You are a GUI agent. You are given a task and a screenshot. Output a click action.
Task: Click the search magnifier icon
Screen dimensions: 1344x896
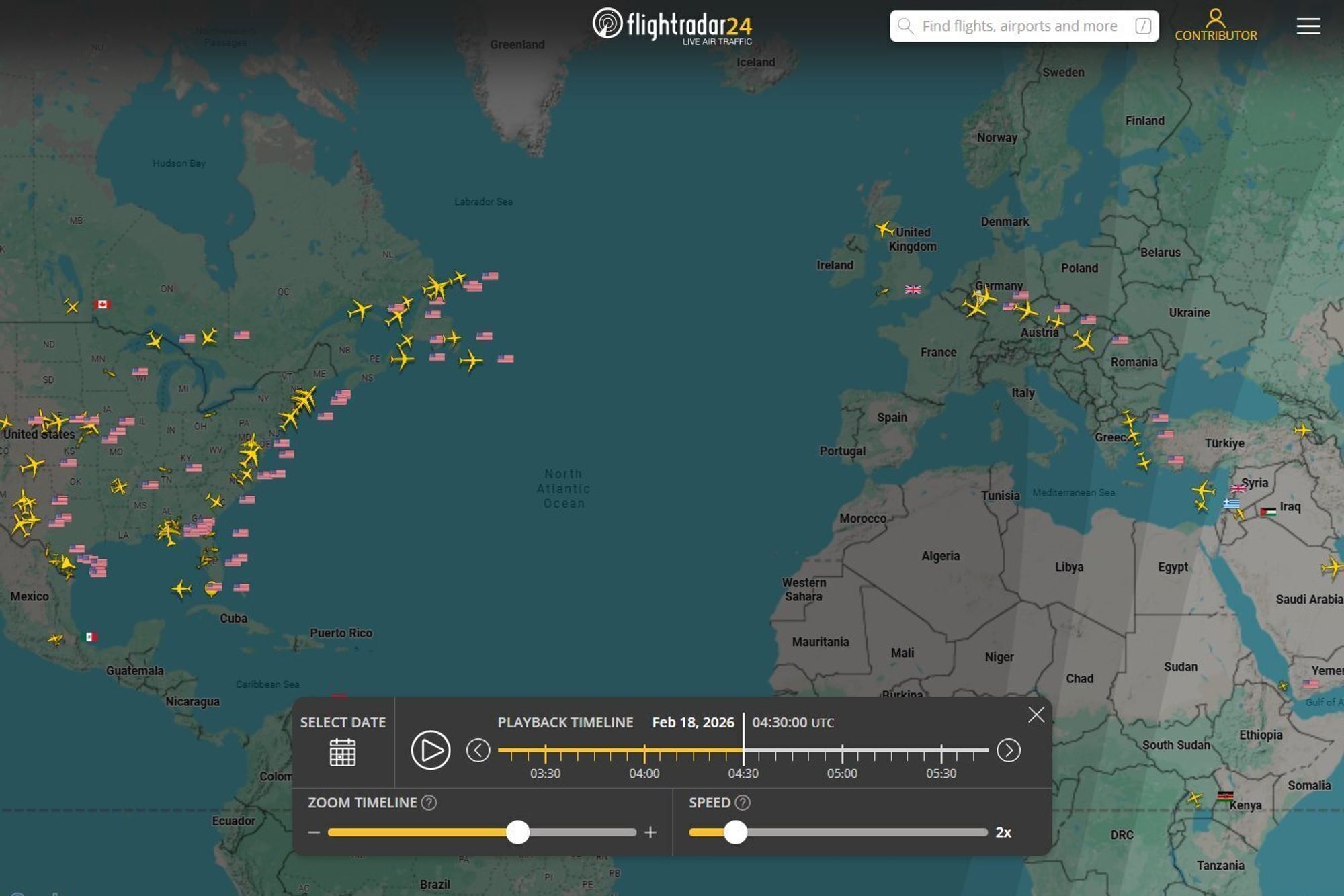pos(906,26)
